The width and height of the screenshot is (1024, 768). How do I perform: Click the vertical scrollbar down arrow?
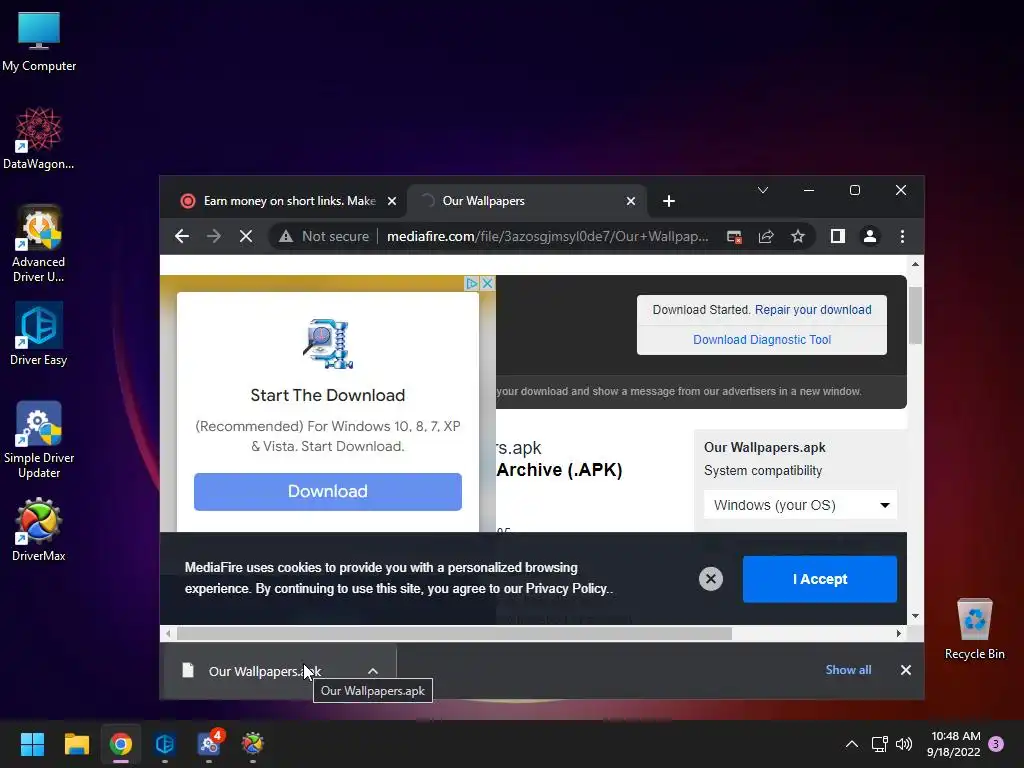pos(915,616)
